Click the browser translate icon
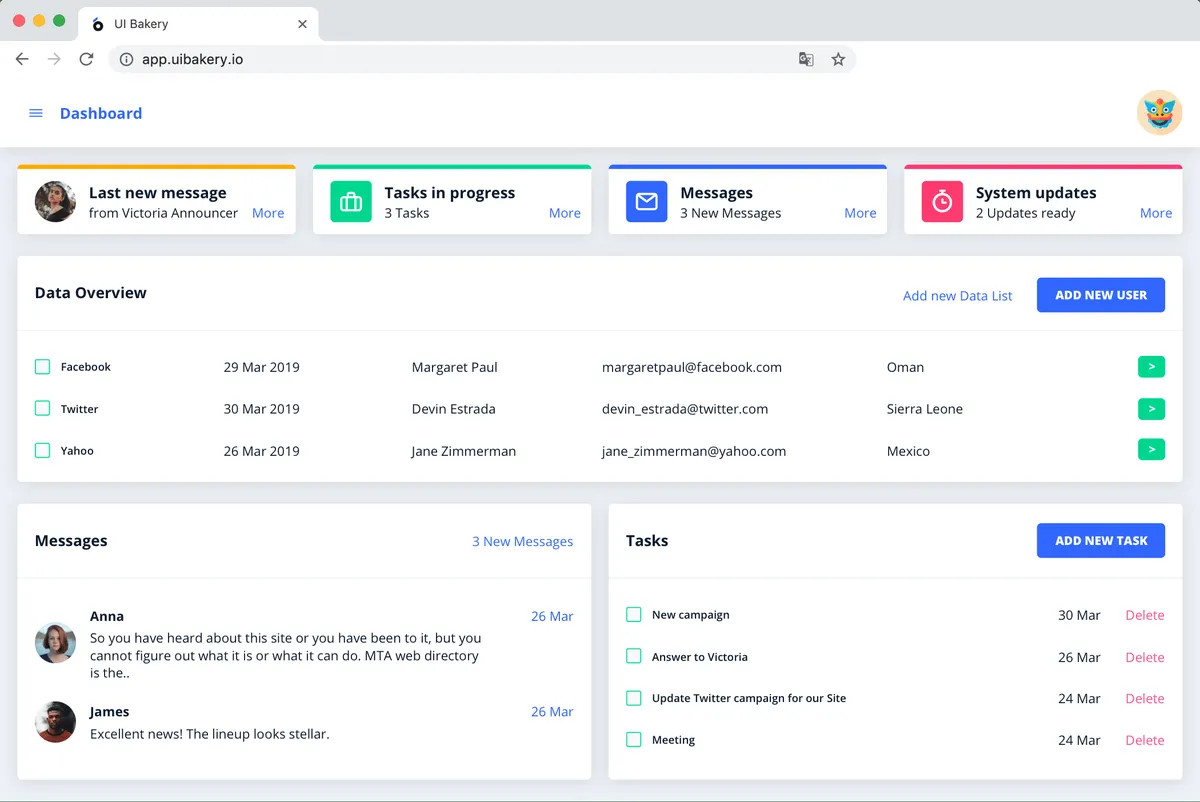The image size is (1200, 802). [806, 60]
